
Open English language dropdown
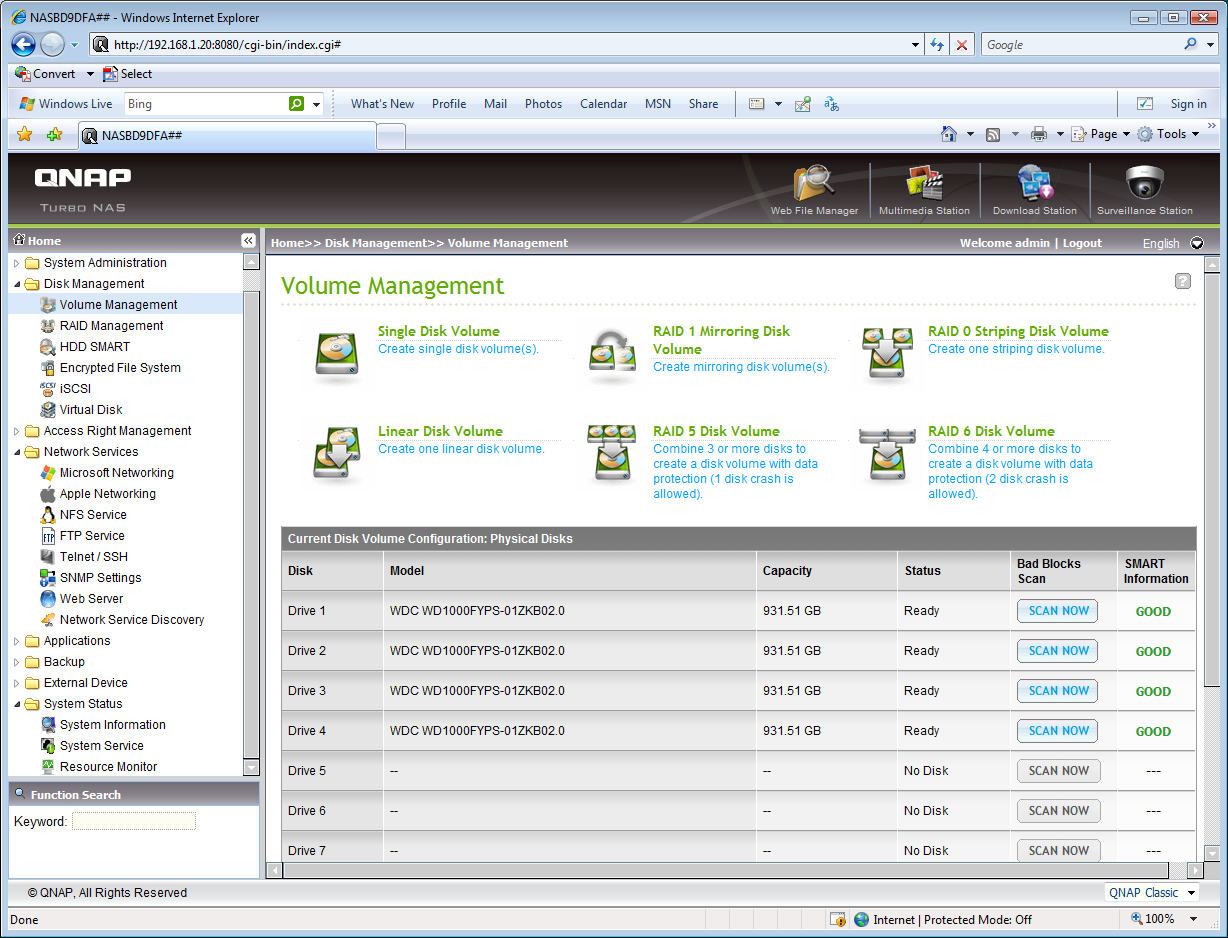point(1173,243)
